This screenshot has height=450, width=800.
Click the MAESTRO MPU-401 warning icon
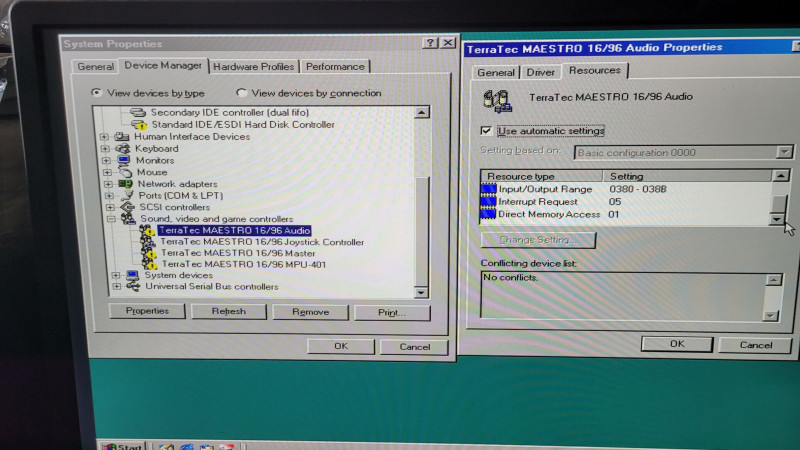click(150, 264)
